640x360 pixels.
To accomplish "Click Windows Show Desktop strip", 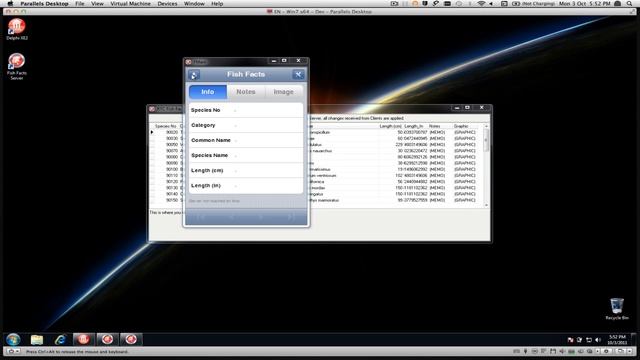I will 633,339.
